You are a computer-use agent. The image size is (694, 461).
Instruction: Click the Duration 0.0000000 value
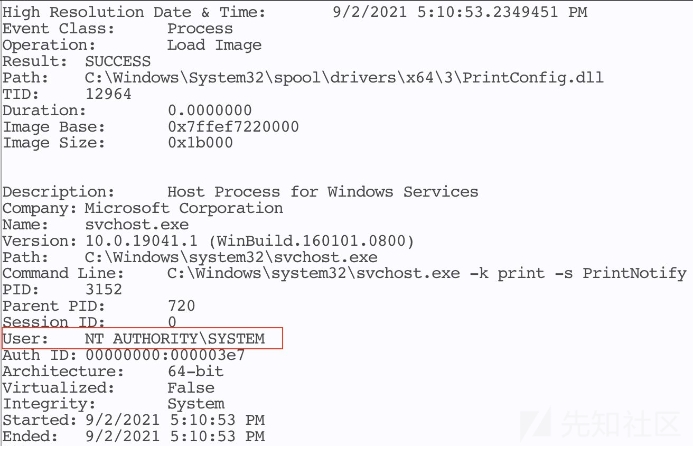tap(210, 110)
